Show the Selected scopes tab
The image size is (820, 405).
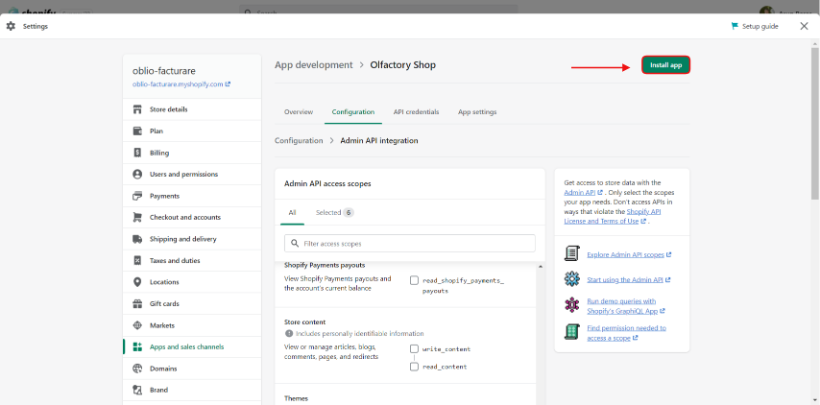point(334,212)
